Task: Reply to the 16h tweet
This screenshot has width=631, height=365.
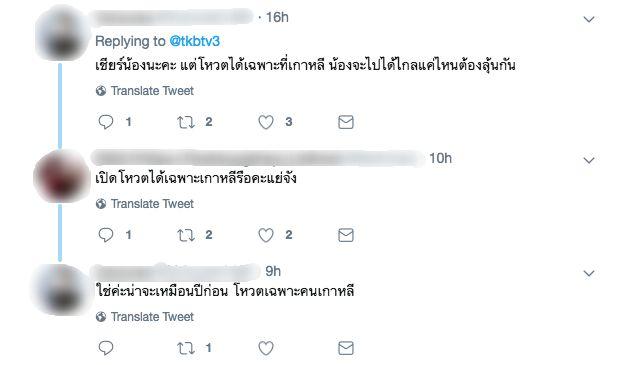Action: (x=106, y=122)
